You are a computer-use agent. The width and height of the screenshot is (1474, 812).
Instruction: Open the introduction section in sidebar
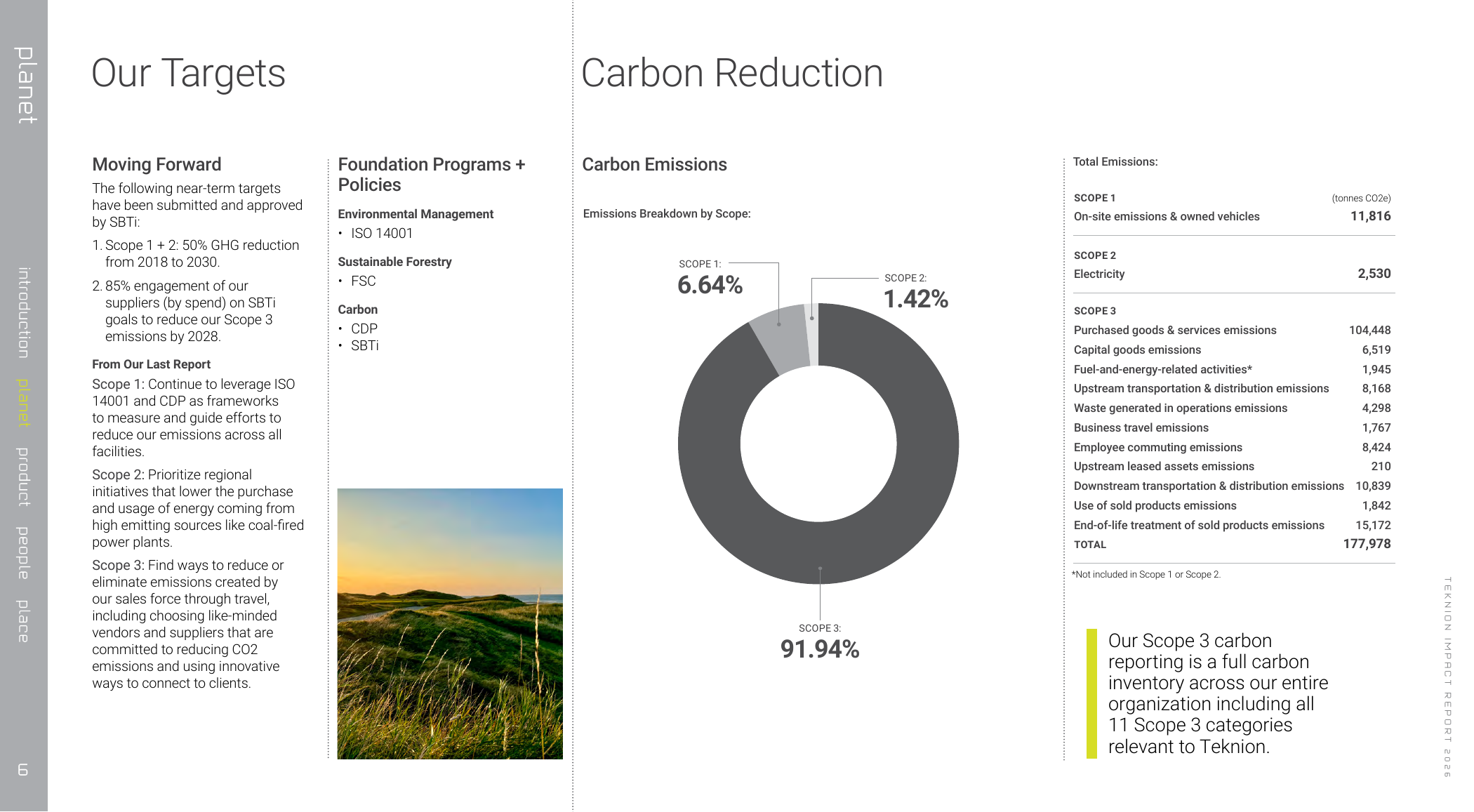[x=24, y=312]
